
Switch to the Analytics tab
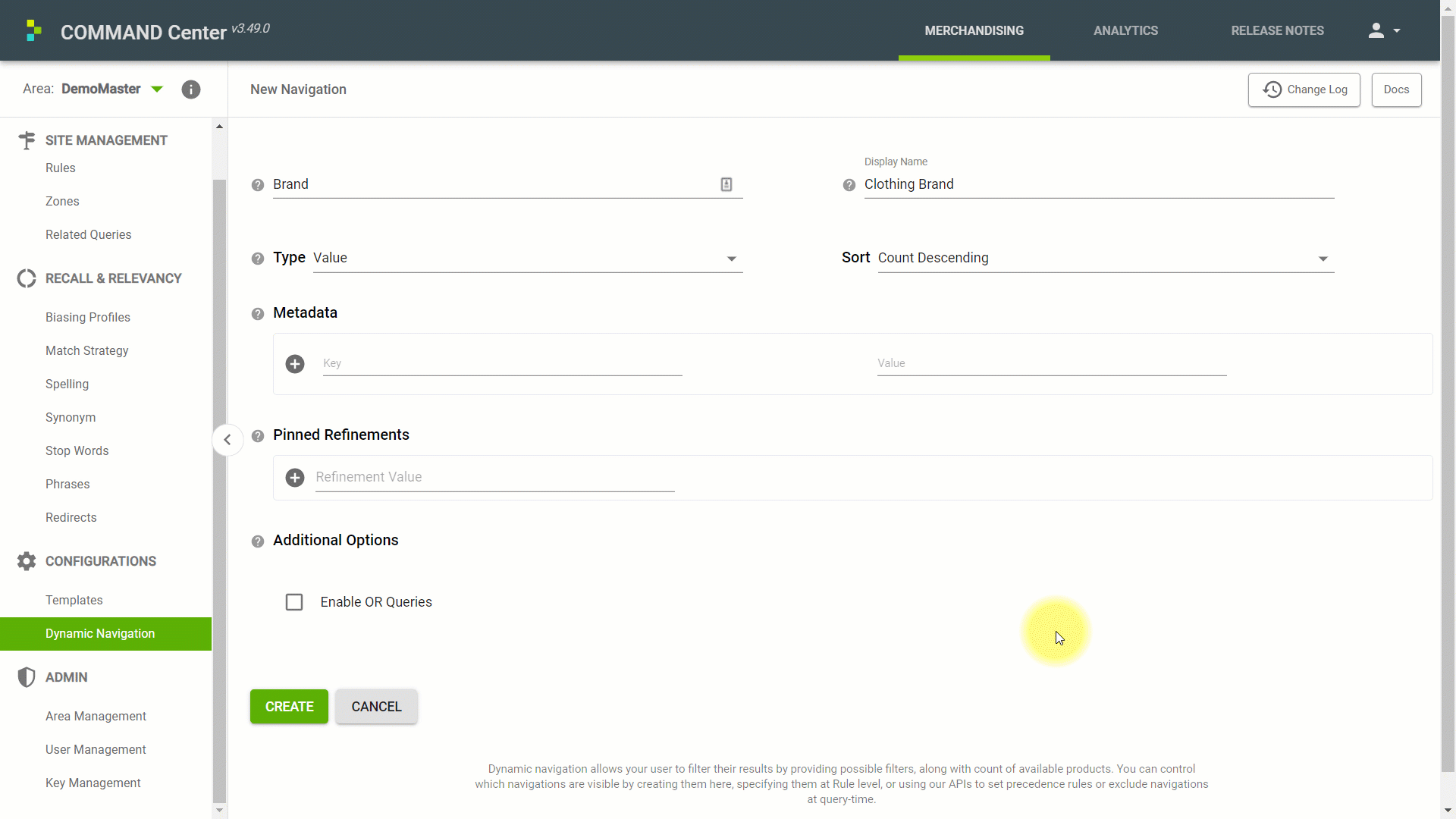[x=1125, y=30]
